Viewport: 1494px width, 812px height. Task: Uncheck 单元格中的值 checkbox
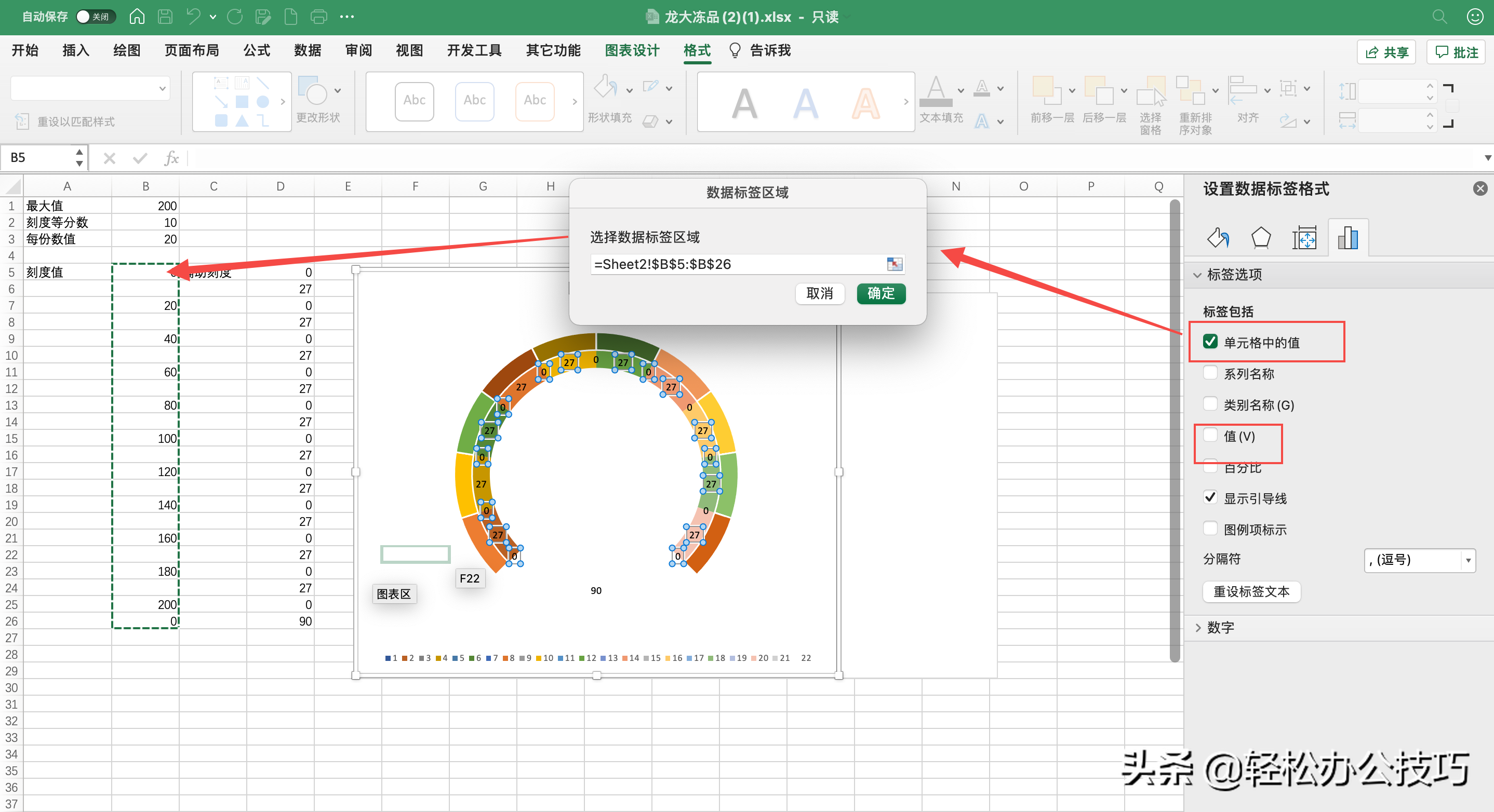1210,342
